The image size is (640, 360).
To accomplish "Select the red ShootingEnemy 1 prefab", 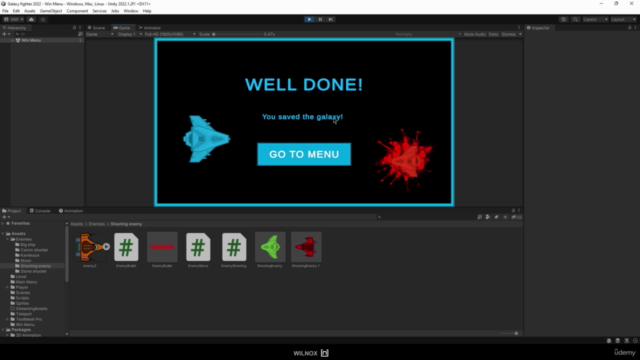I will pyautogui.click(x=306, y=247).
